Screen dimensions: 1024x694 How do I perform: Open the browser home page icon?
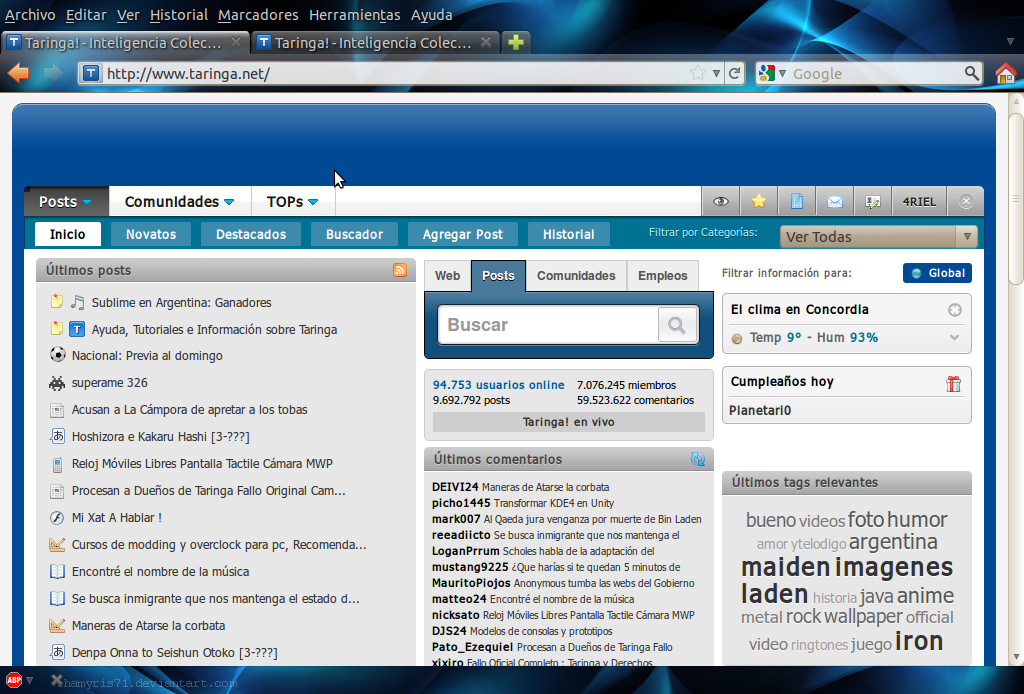[x=1006, y=73]
